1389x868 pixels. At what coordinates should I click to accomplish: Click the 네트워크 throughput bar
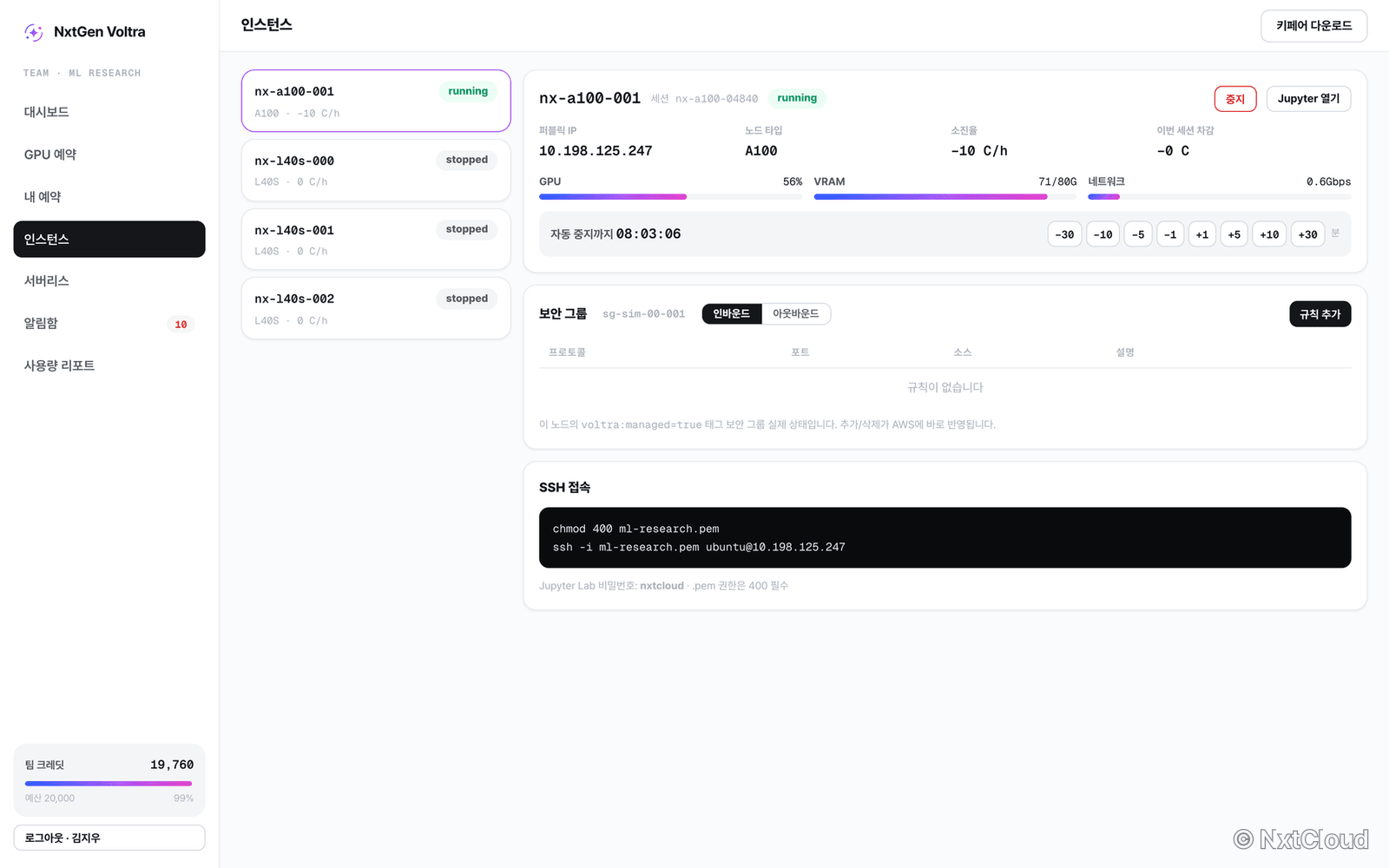1219,197
